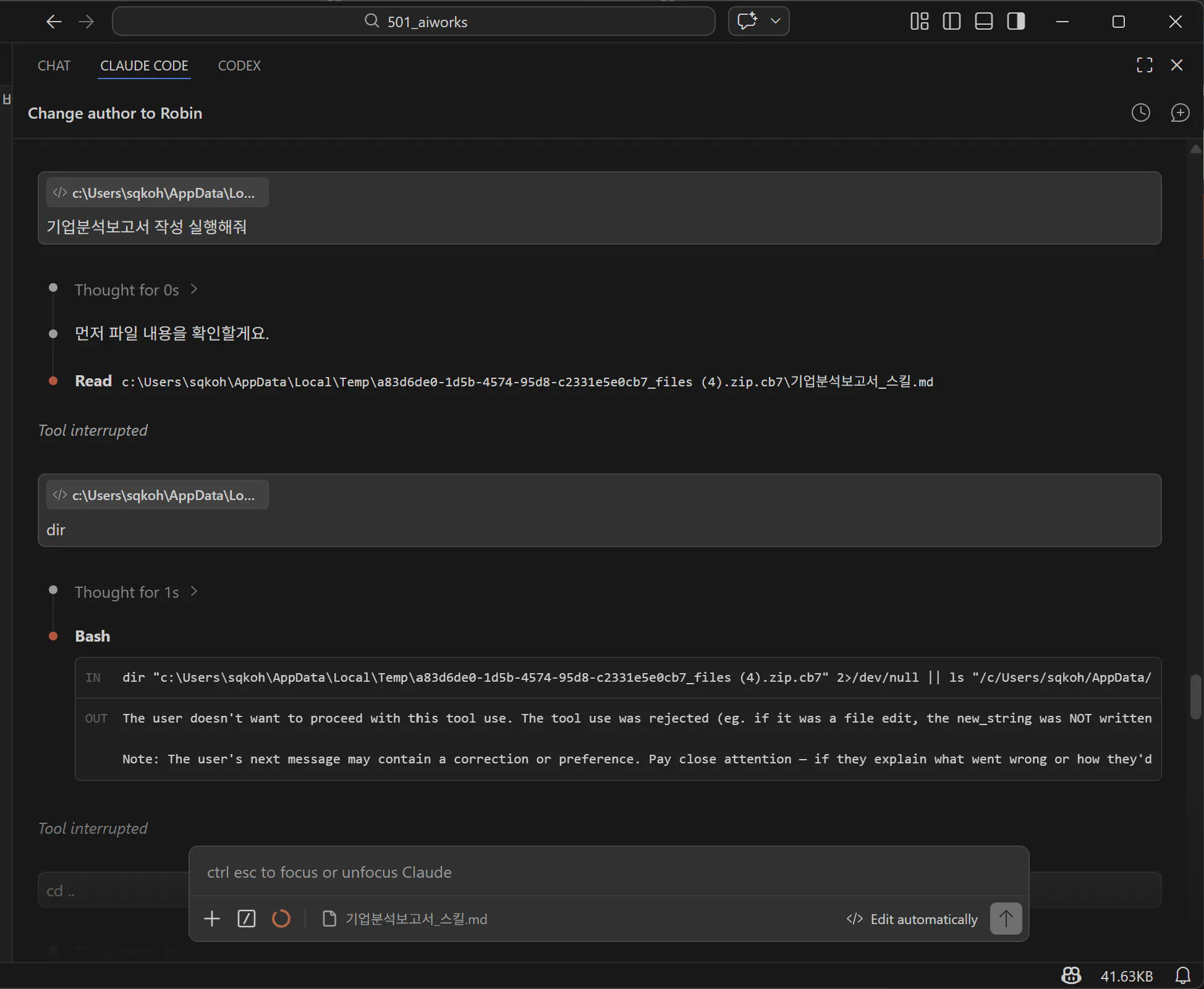Start a new chat session

pos(1180,112)
